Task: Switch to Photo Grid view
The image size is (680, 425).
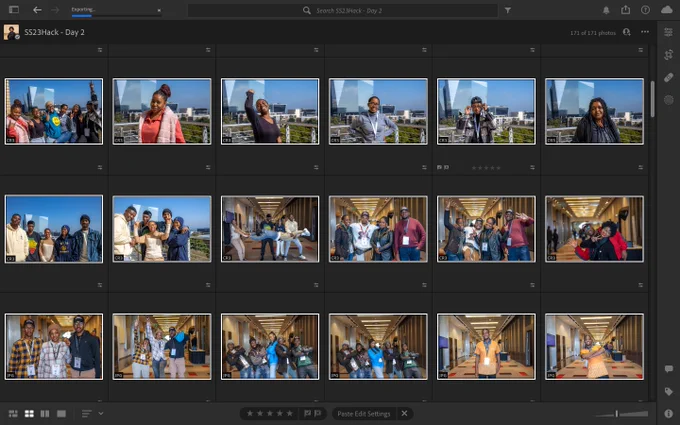Action: [13, 414]
